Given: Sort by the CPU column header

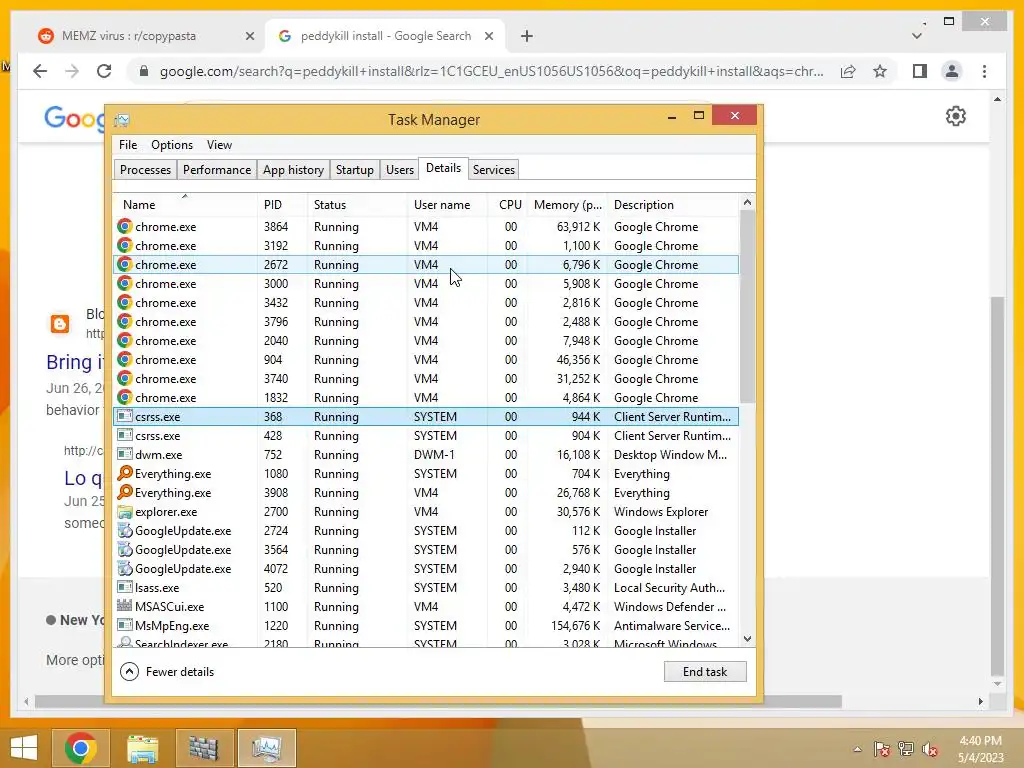Looking at the screenshot, I should 507,204.
